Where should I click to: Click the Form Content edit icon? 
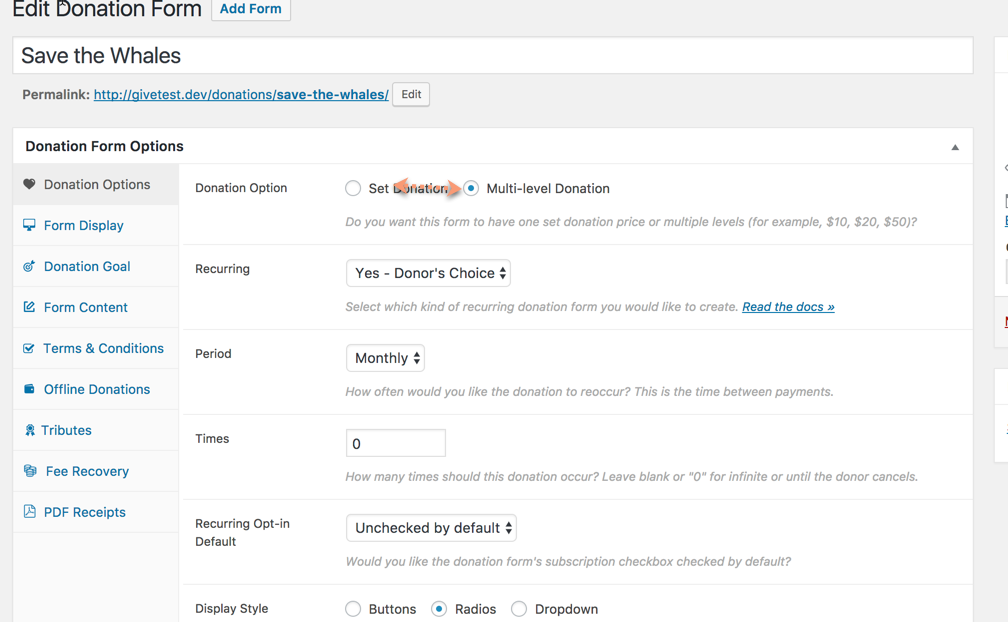click(x=30, y=307)
